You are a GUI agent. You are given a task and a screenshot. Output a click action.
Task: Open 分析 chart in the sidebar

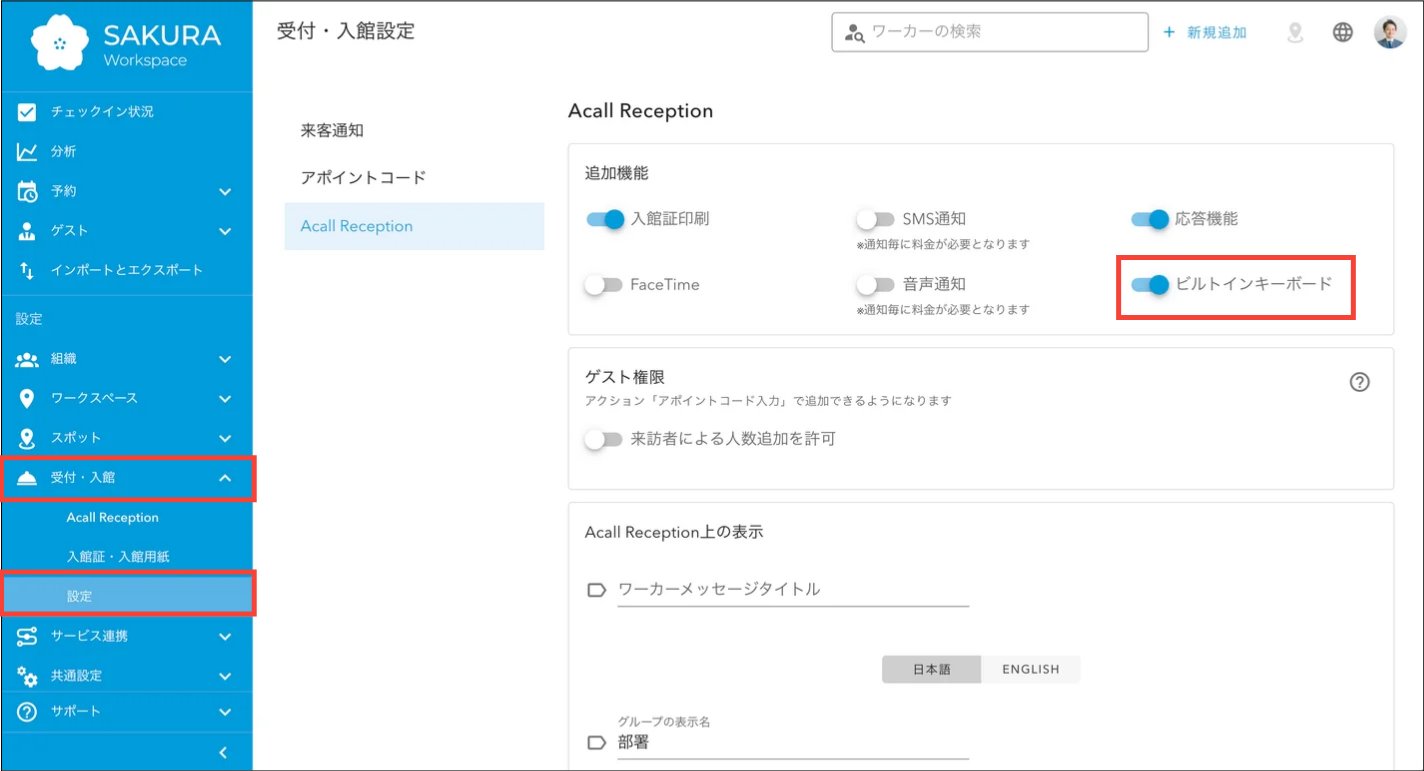pos(63,152)
